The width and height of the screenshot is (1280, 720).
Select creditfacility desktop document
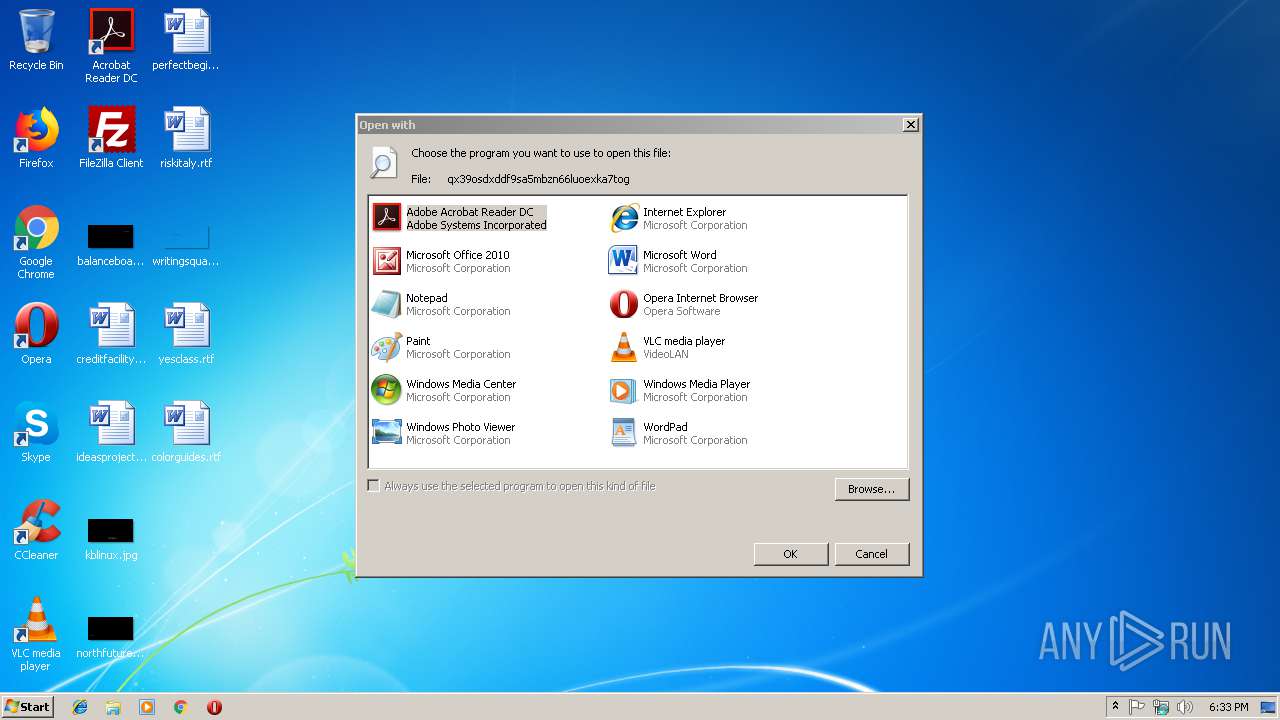[x=111, y=334]
